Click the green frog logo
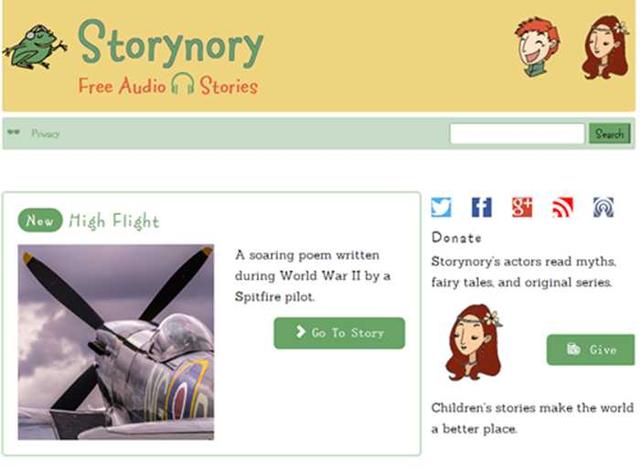The image size is (640, 472). pyautogui.click(x=35, y=47)
